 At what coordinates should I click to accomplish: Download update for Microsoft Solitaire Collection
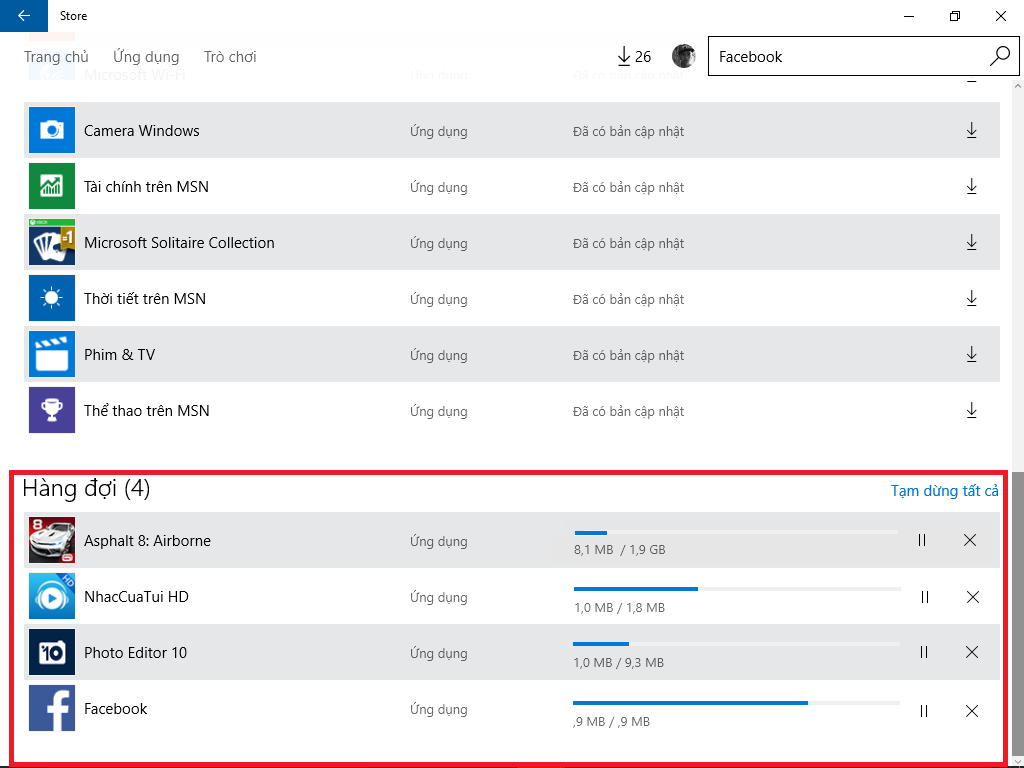(x=971, y=243)
